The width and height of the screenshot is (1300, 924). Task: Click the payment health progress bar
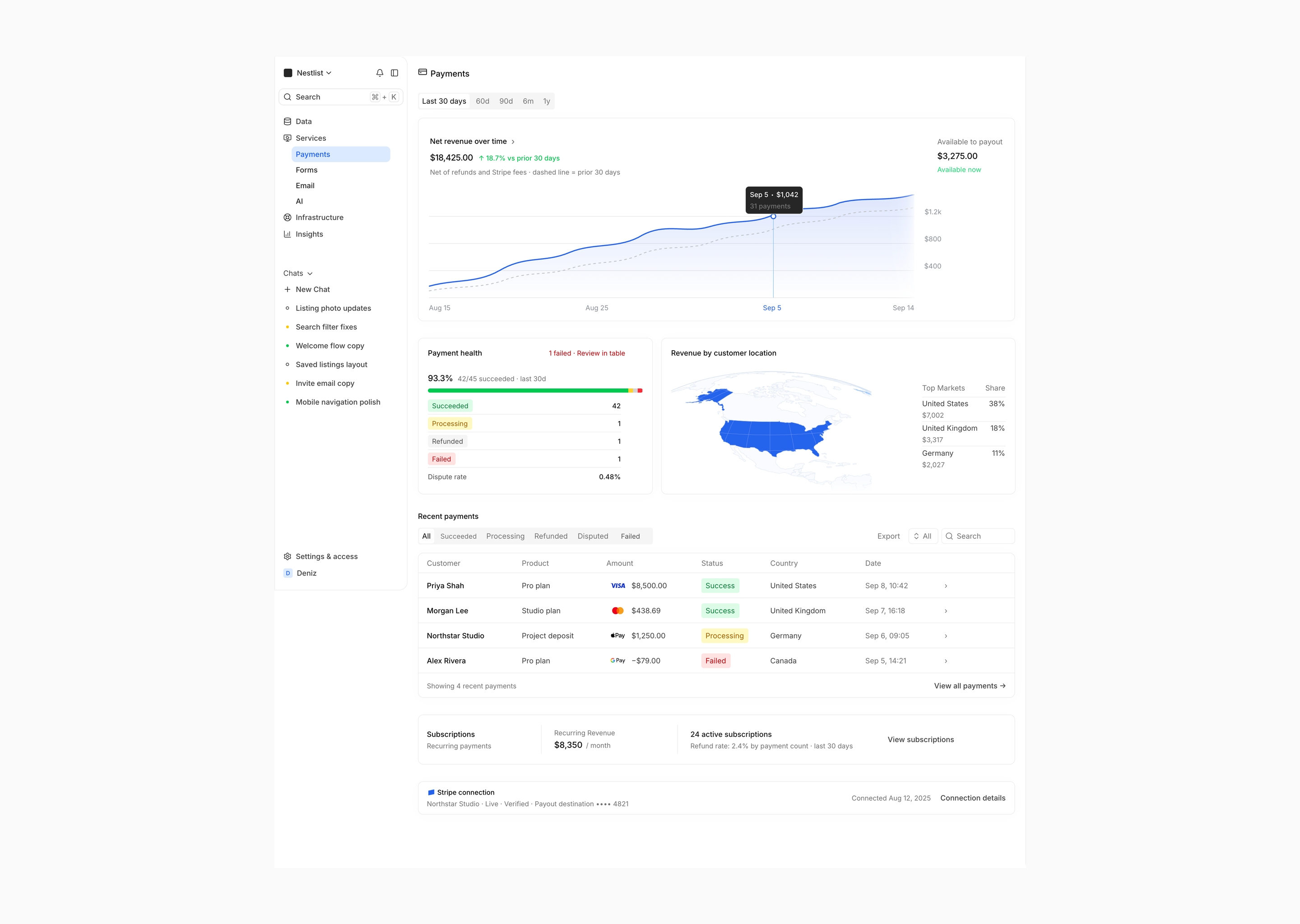[535, 390]
